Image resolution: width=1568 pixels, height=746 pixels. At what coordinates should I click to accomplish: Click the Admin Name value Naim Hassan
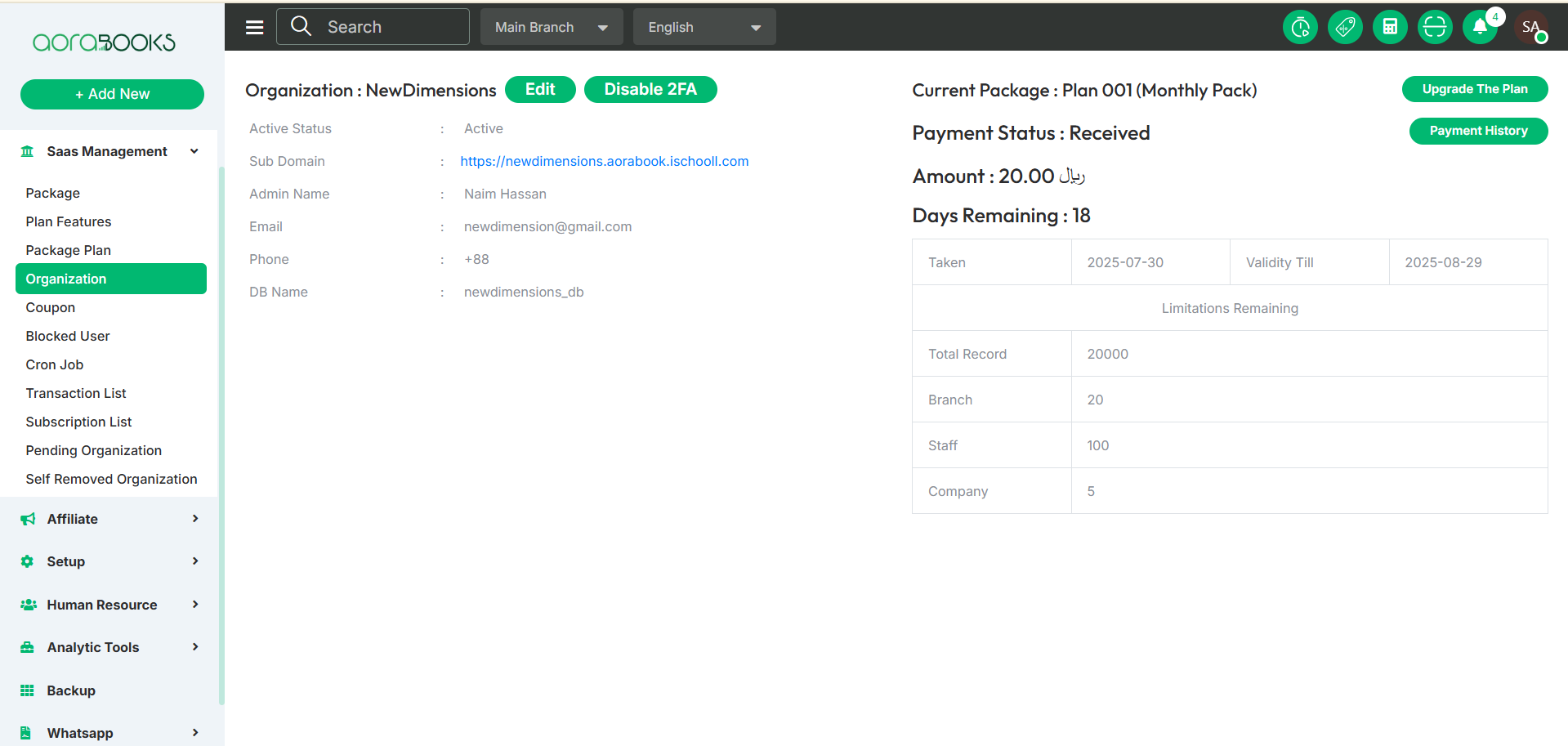pos(505,194)
